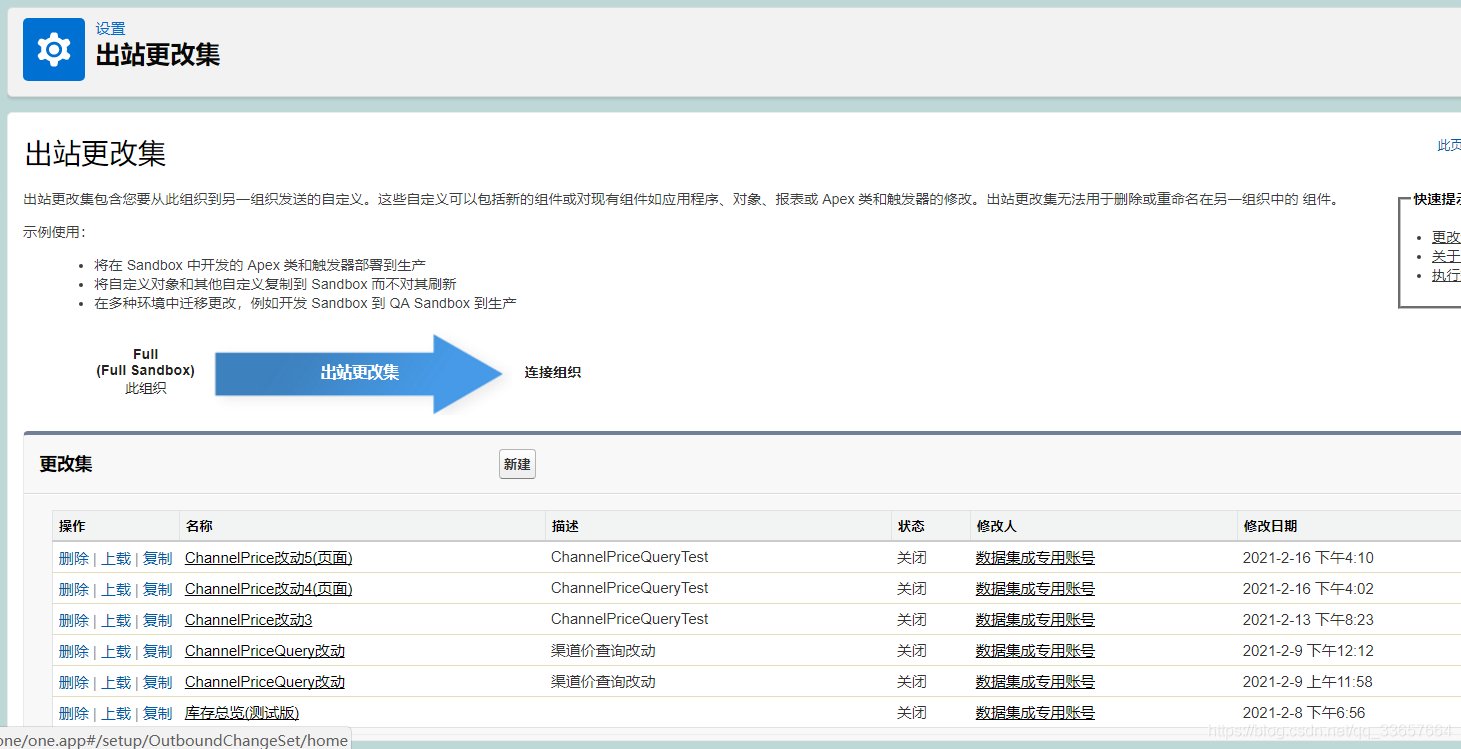1461x749 pixels.
Task: Click the date 2021-2-16 下午4:10
Action: pyautogui.click(x=1308, y=558)
